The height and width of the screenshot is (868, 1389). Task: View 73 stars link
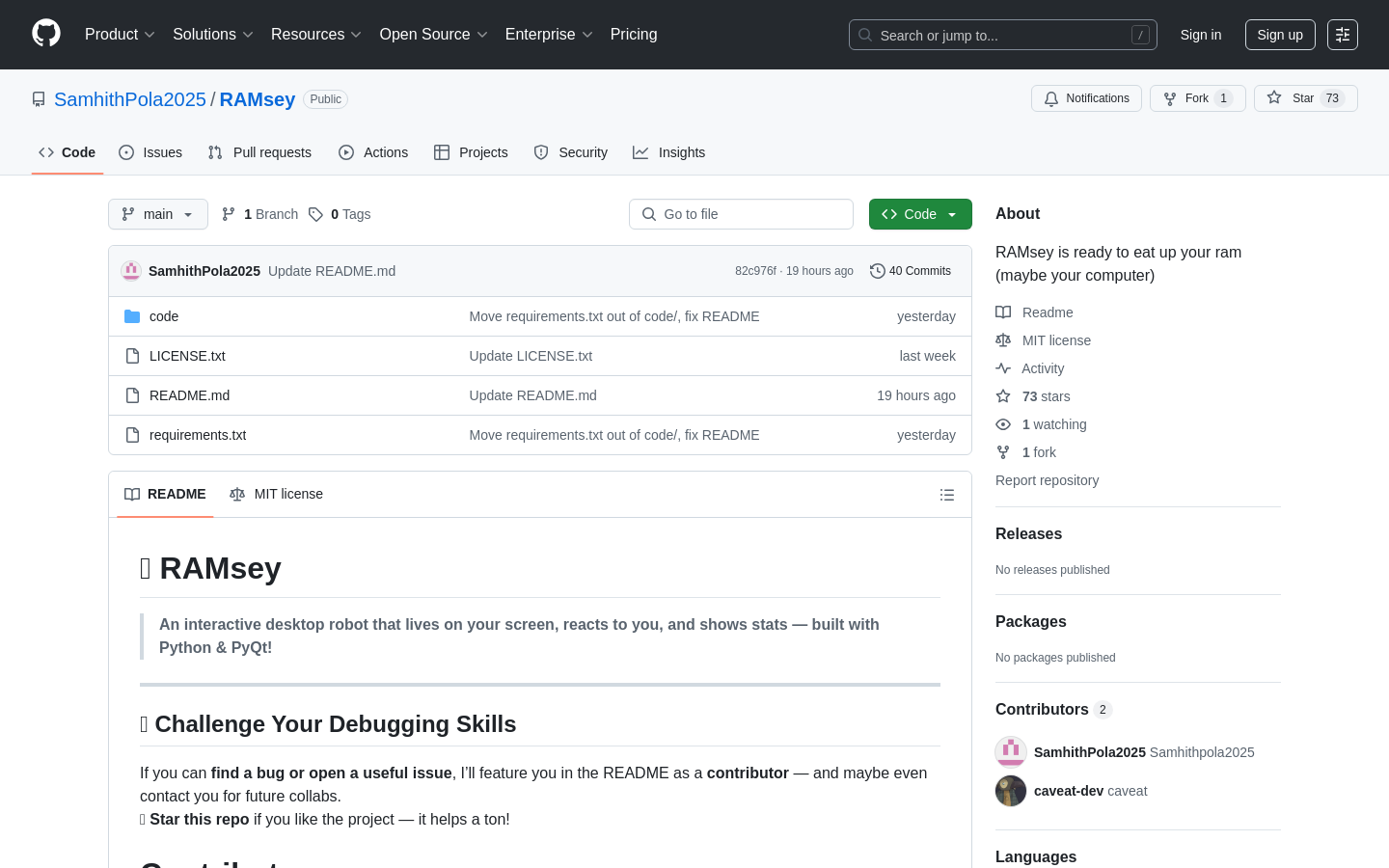1033,396
